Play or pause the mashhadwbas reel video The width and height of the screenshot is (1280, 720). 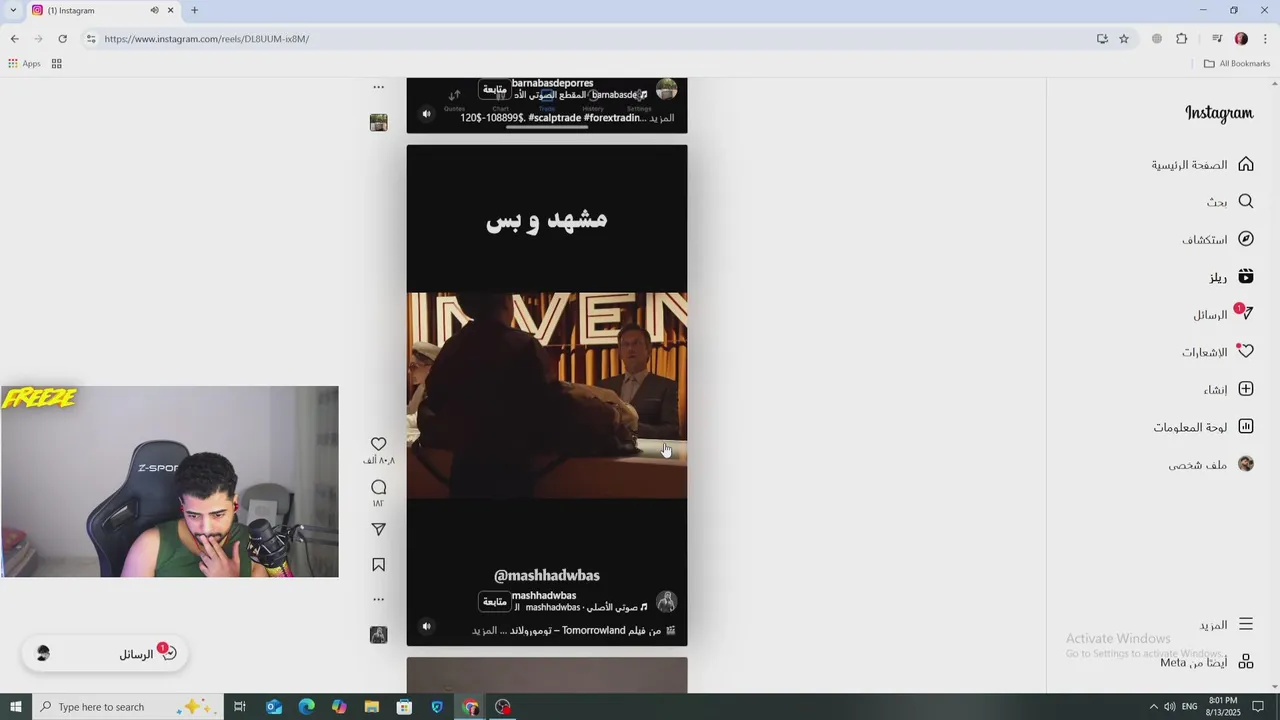pos(547,395)
